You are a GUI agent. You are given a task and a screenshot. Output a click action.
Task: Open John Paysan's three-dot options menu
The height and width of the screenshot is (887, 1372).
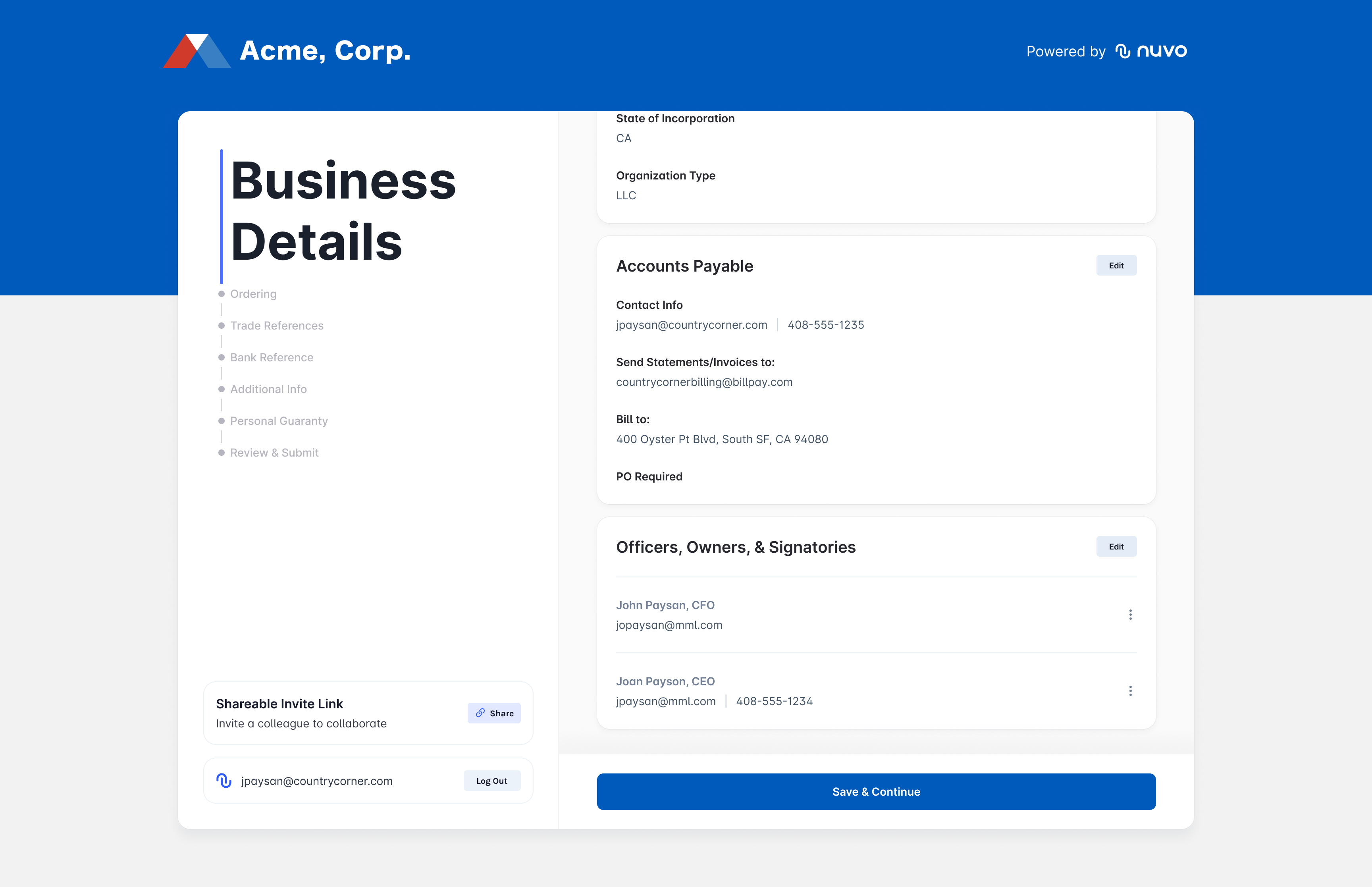[1130, 615]
